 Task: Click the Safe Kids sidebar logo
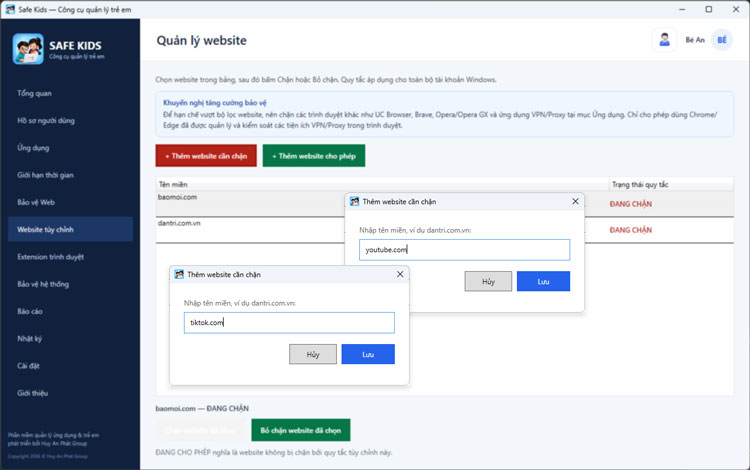click(28, 49)
